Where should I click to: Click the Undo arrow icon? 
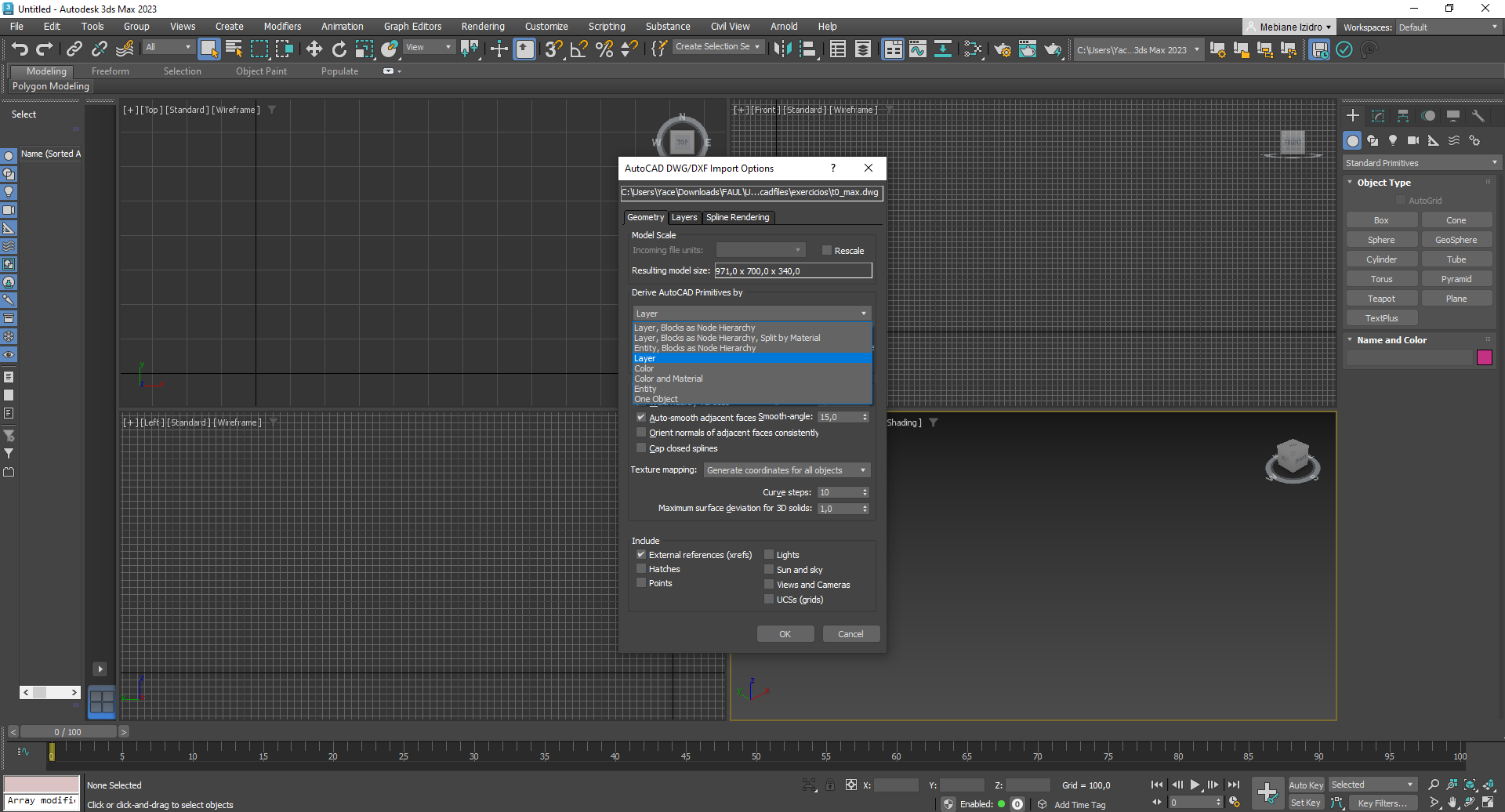coord(20,49)
